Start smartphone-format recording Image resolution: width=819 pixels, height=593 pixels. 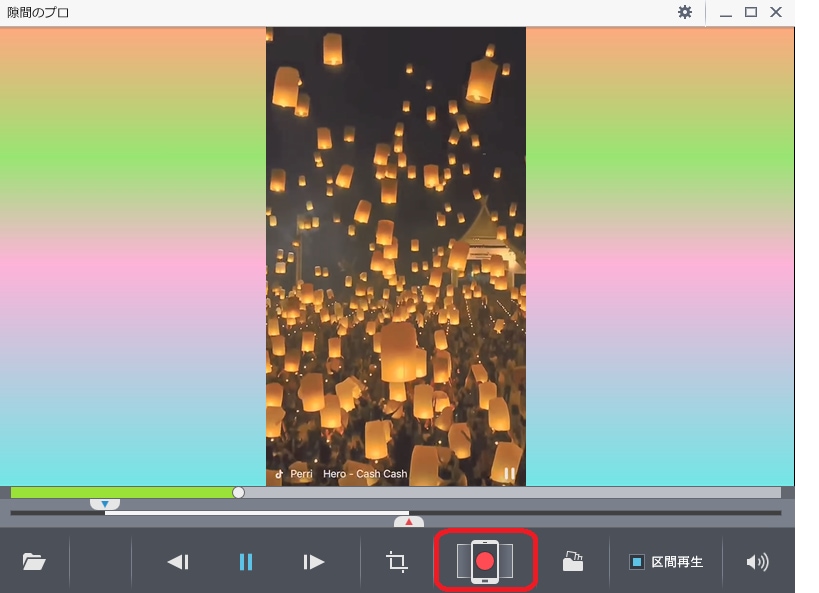(485, 561)
